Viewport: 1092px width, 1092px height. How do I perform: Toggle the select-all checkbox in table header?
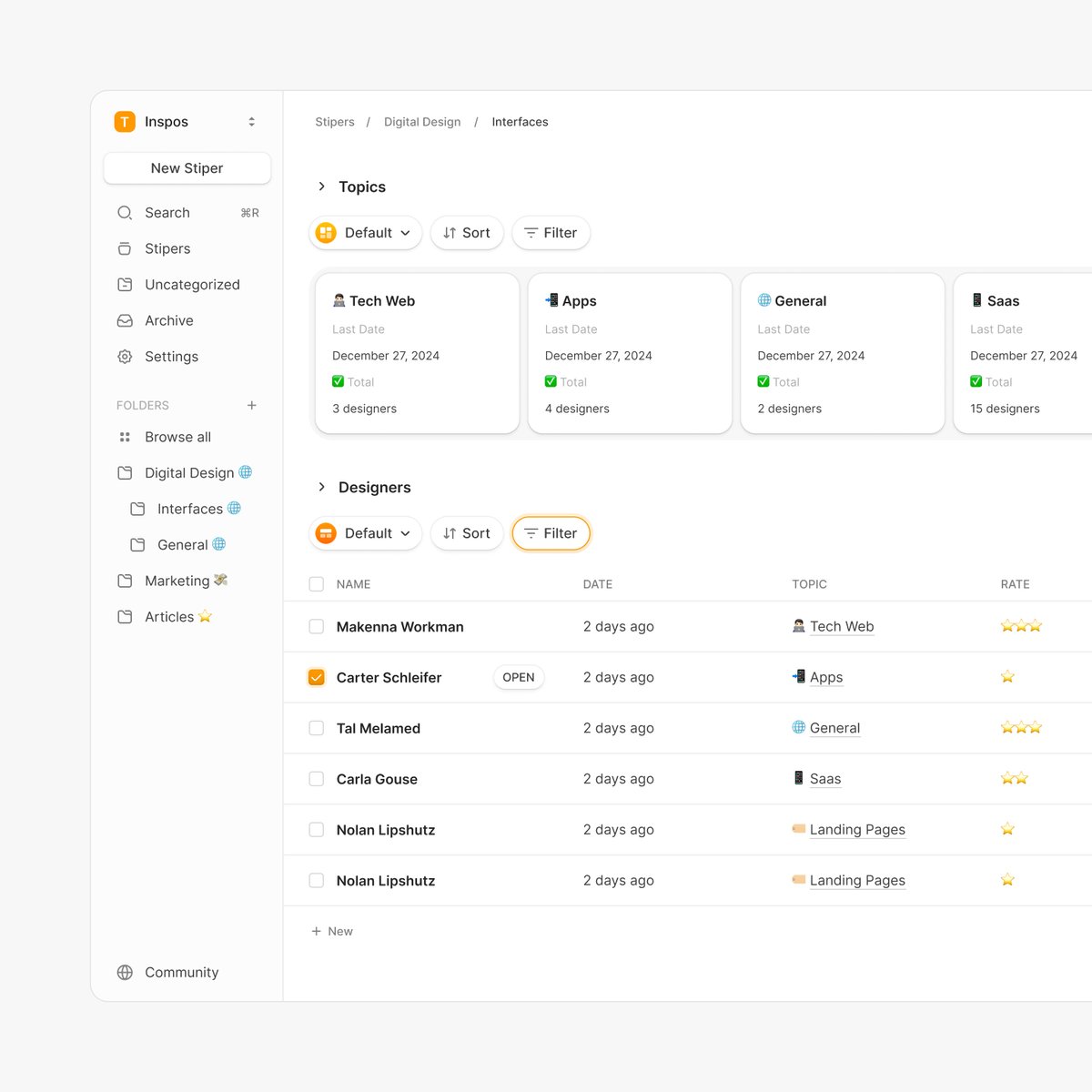click(x=317, y=584)
